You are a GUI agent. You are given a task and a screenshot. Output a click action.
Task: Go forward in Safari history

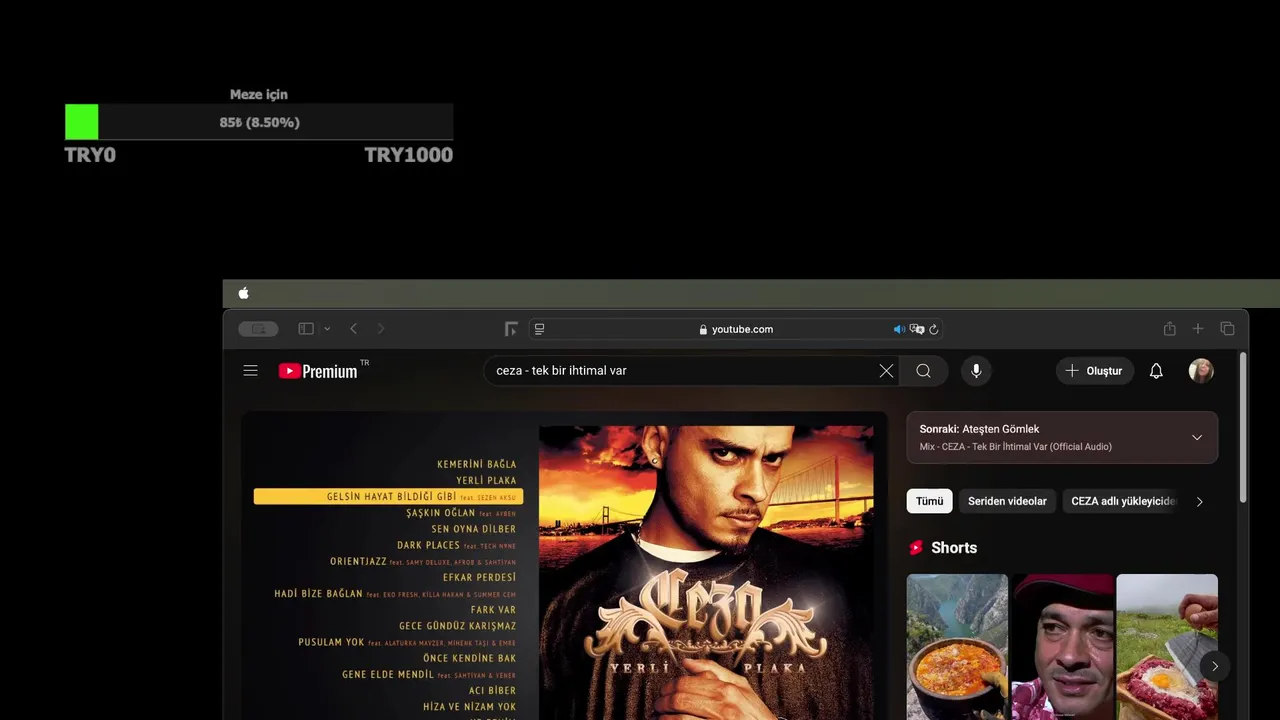point(380,329)
